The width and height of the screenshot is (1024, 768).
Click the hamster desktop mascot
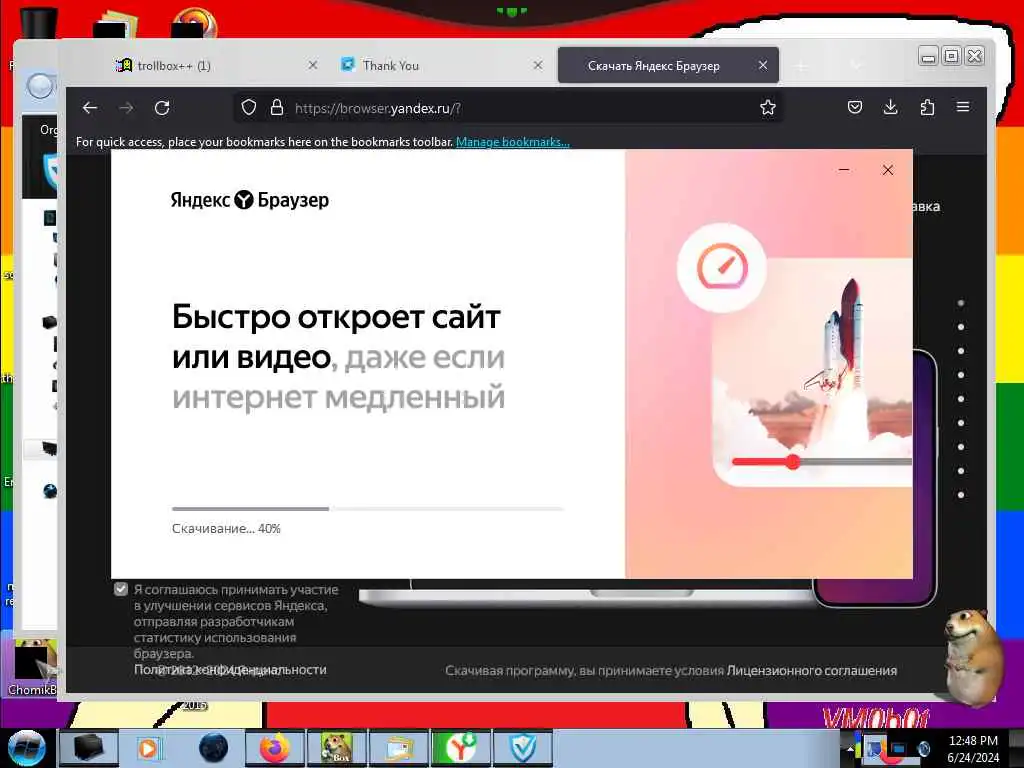coord(973,658)
